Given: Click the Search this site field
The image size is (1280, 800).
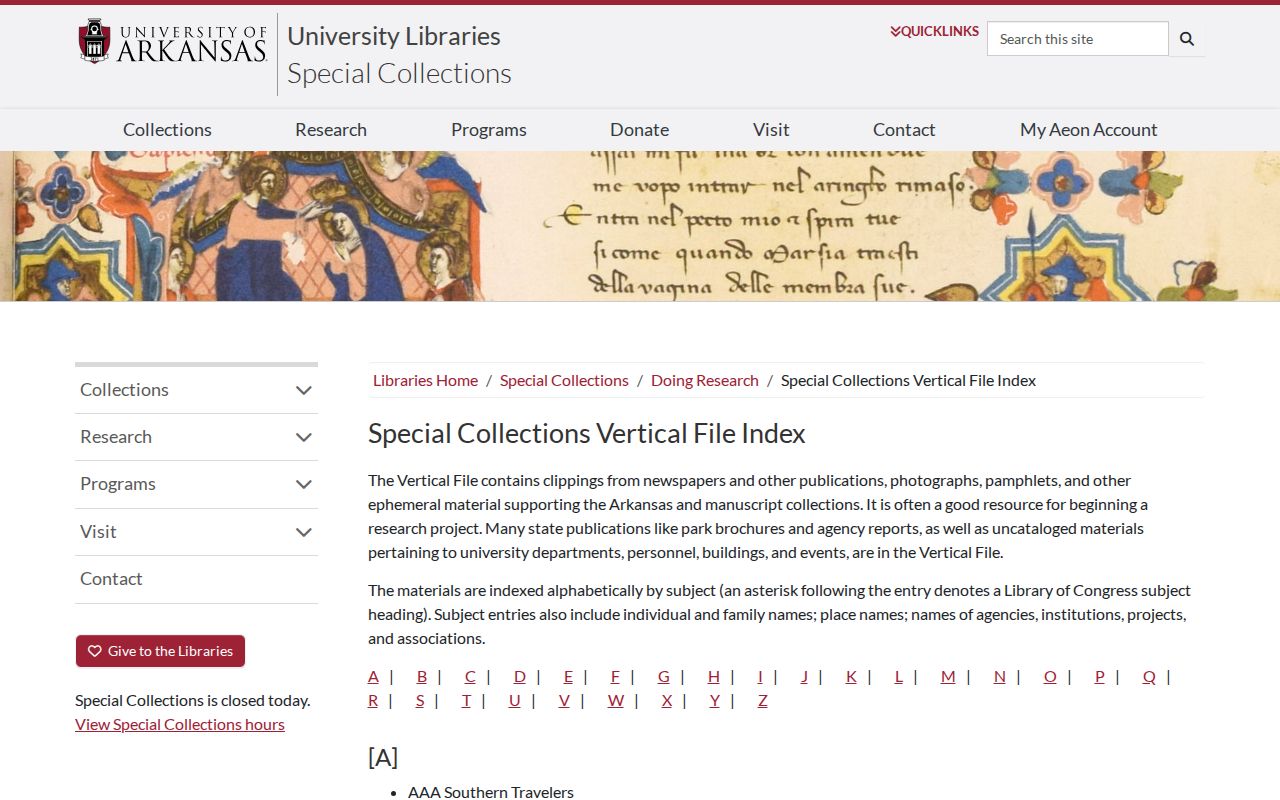Looking at the screenshot, I should coord(1078,39).
